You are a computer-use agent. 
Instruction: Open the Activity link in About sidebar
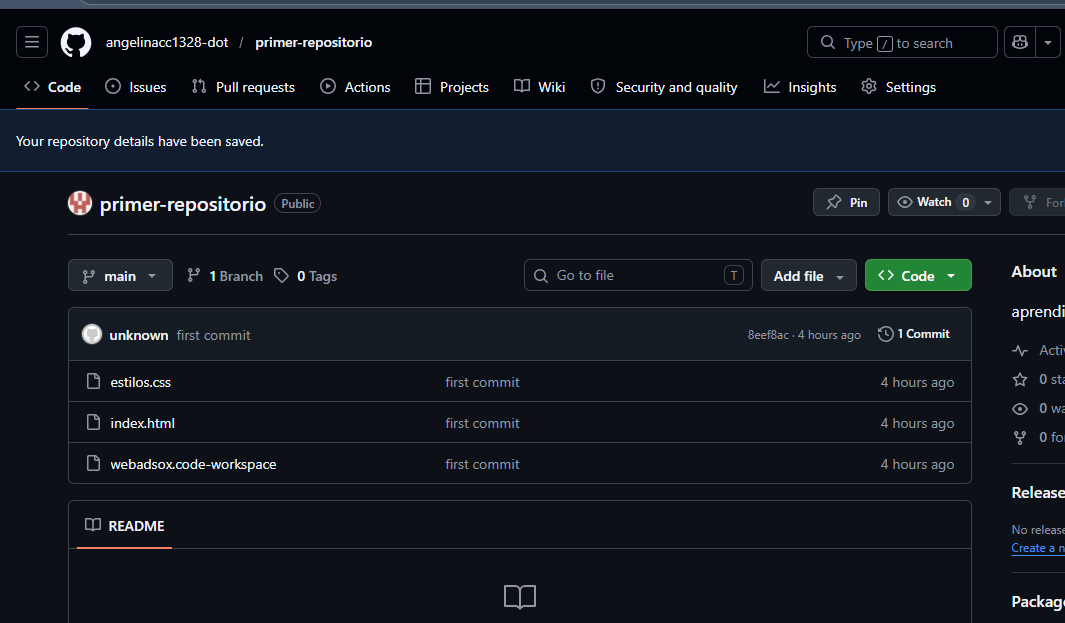[1039, 350]
